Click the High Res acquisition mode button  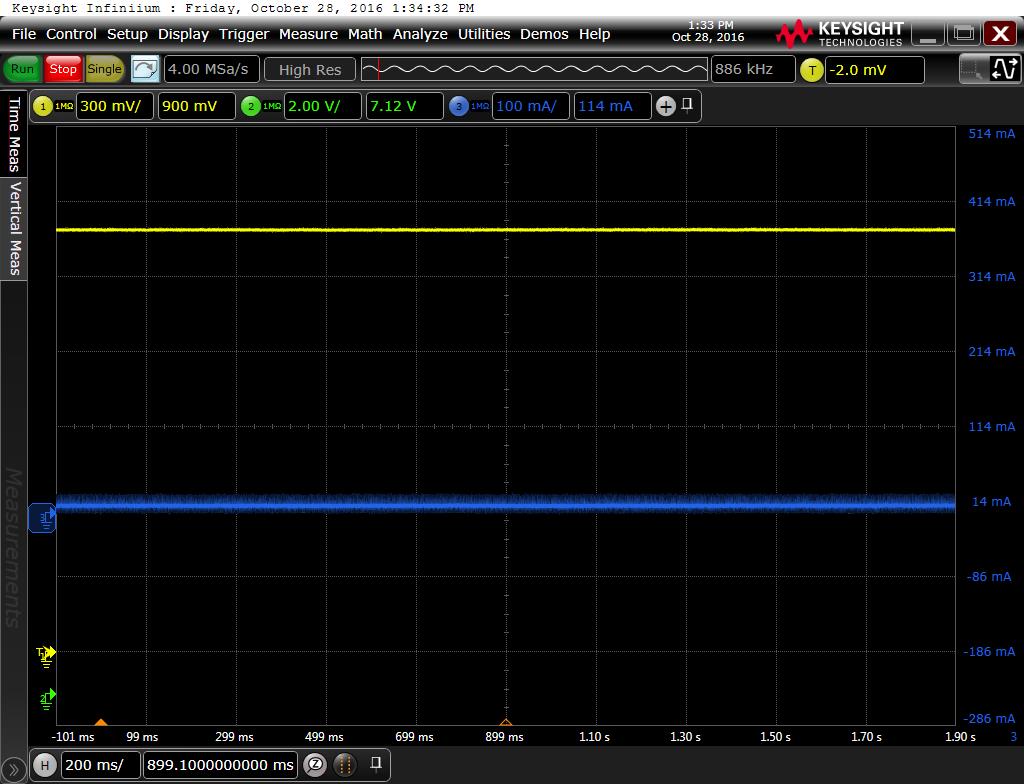[x=310, y=69]
